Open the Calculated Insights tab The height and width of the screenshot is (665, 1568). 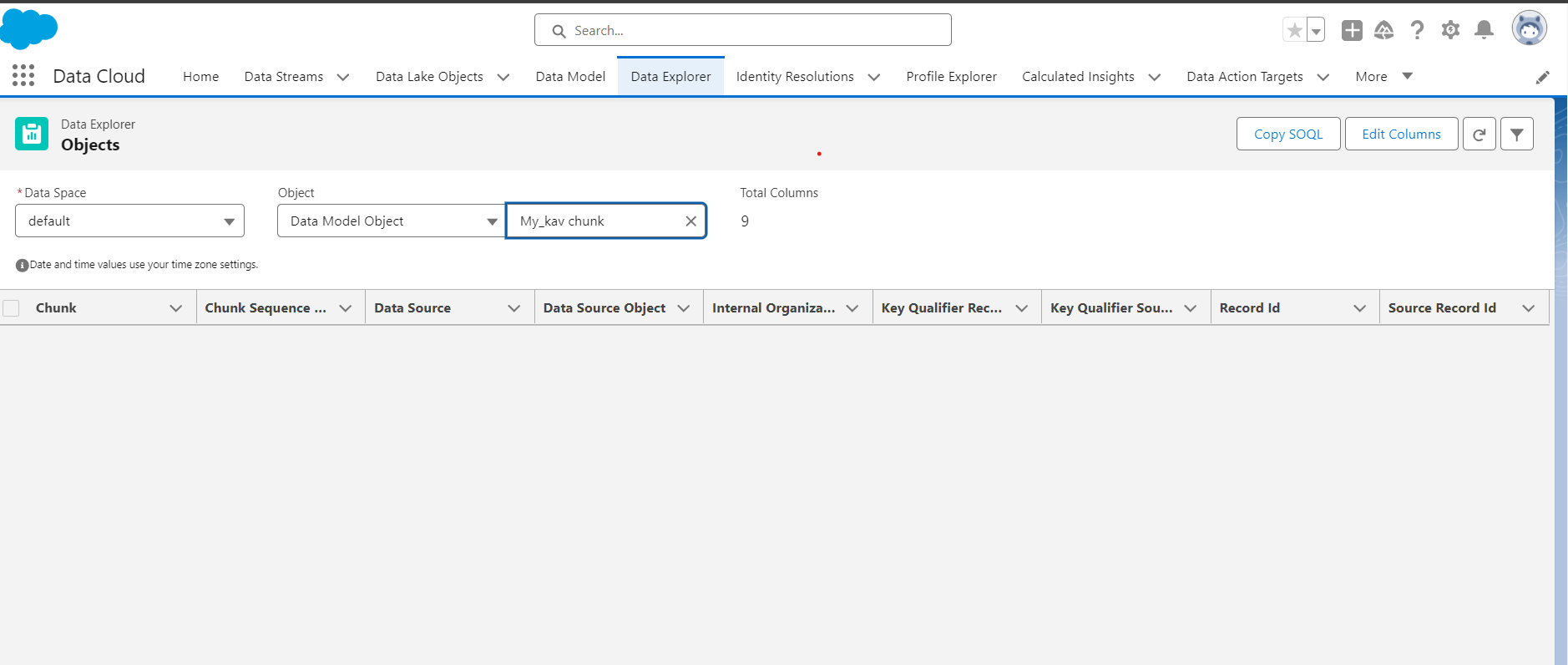point(1078,77)
